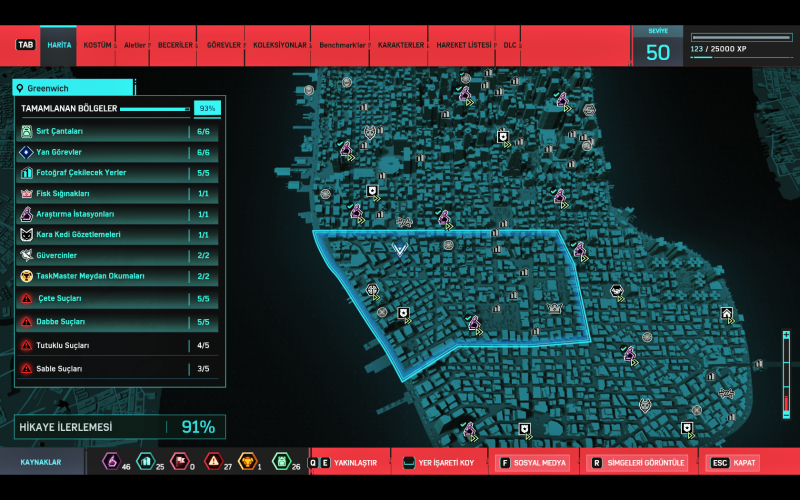Select the shield mission icon inside Greenwich district
The height and width of the screenshot is (500, 800).
[x=404, y=313]
